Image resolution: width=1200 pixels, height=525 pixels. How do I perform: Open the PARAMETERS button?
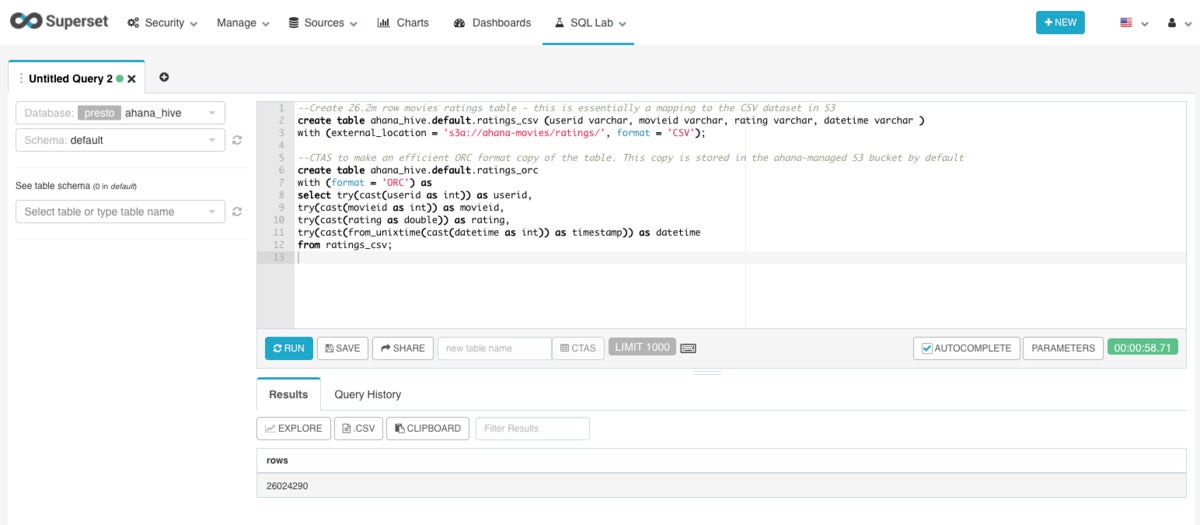pyautogui.click(x=1063, y=348)
